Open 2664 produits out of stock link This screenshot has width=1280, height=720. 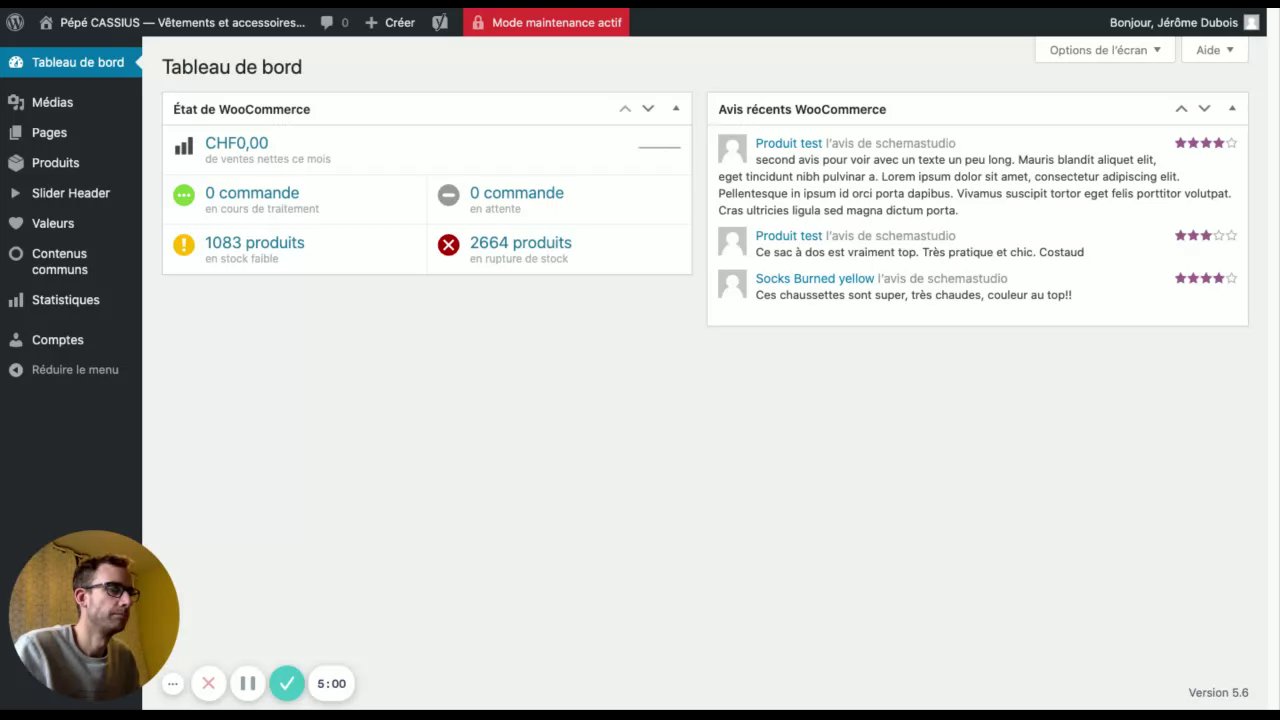pyautogui.click(x=521, y=243)
